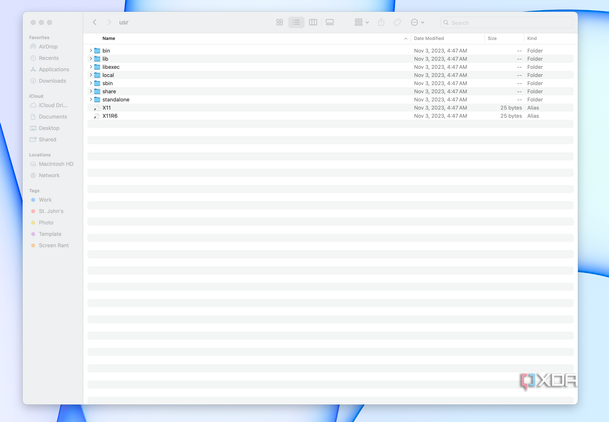This screenshot has width=609, height=422.
Task: Open the Action menu with ellipsis icon
Action: tap(417, 23)
